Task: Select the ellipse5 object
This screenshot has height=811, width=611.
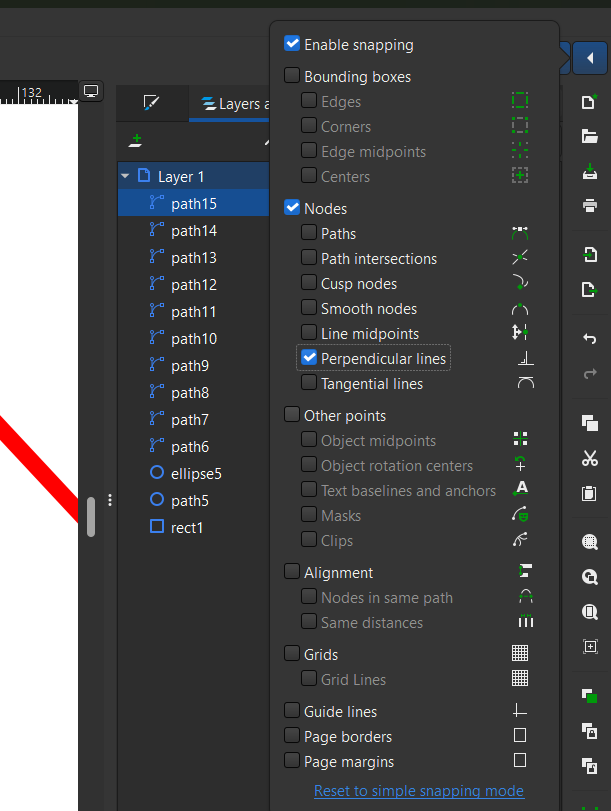Action: (193, 473)
